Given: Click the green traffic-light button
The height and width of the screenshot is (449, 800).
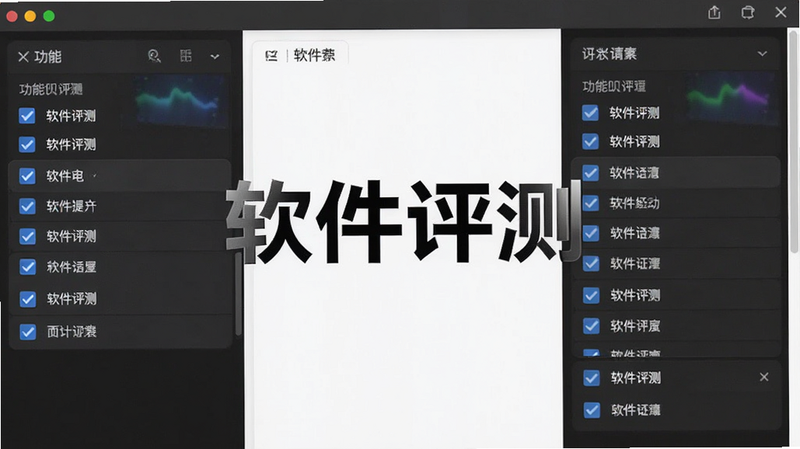Looking at the screenshot, I should (49, 16).
